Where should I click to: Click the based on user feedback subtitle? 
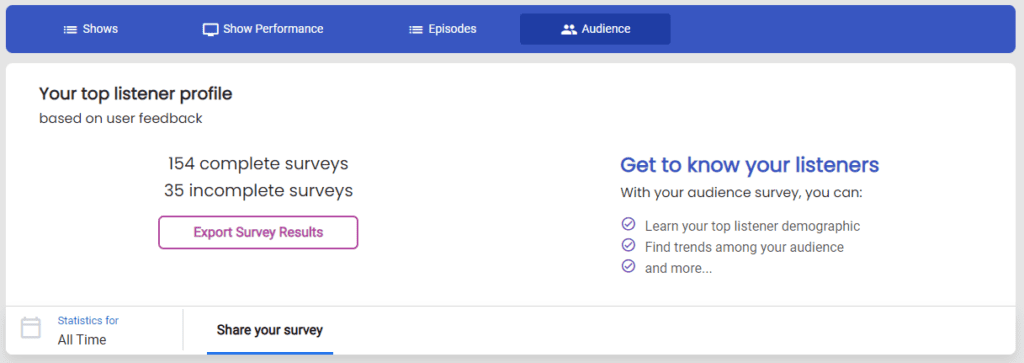pos(120,119)
